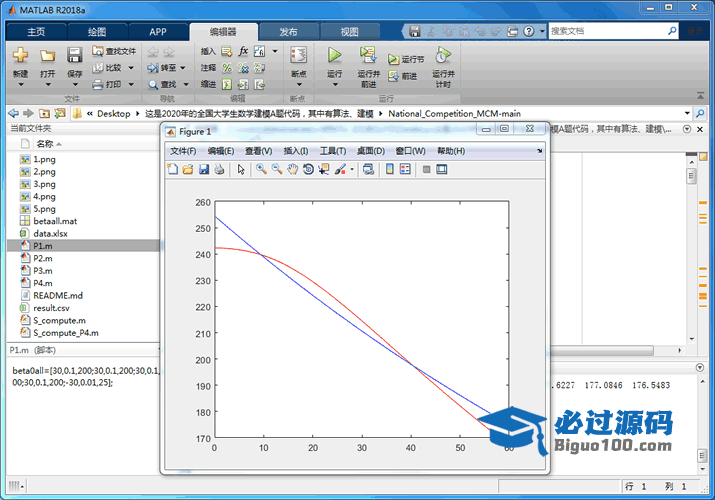Click the Desktop segment in the address path
This screenshot has height=500, width=715.
pos(114,113)
